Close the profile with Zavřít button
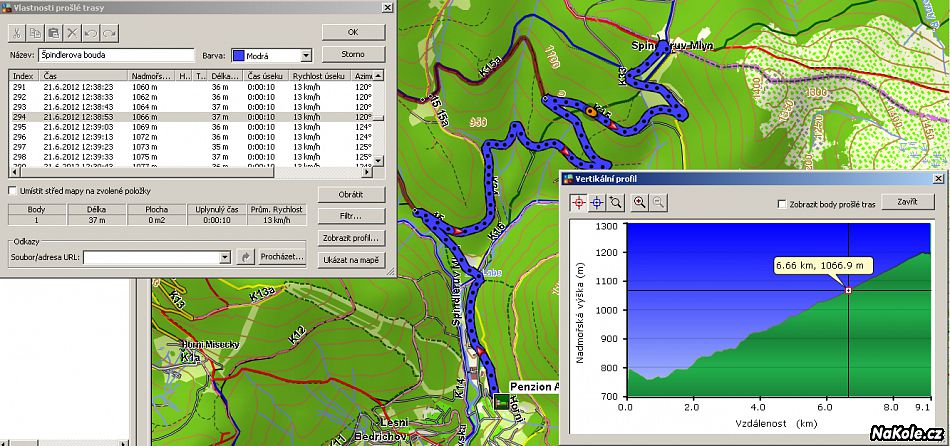This screenshot has height=446, width=950. (x=907, y=202)
